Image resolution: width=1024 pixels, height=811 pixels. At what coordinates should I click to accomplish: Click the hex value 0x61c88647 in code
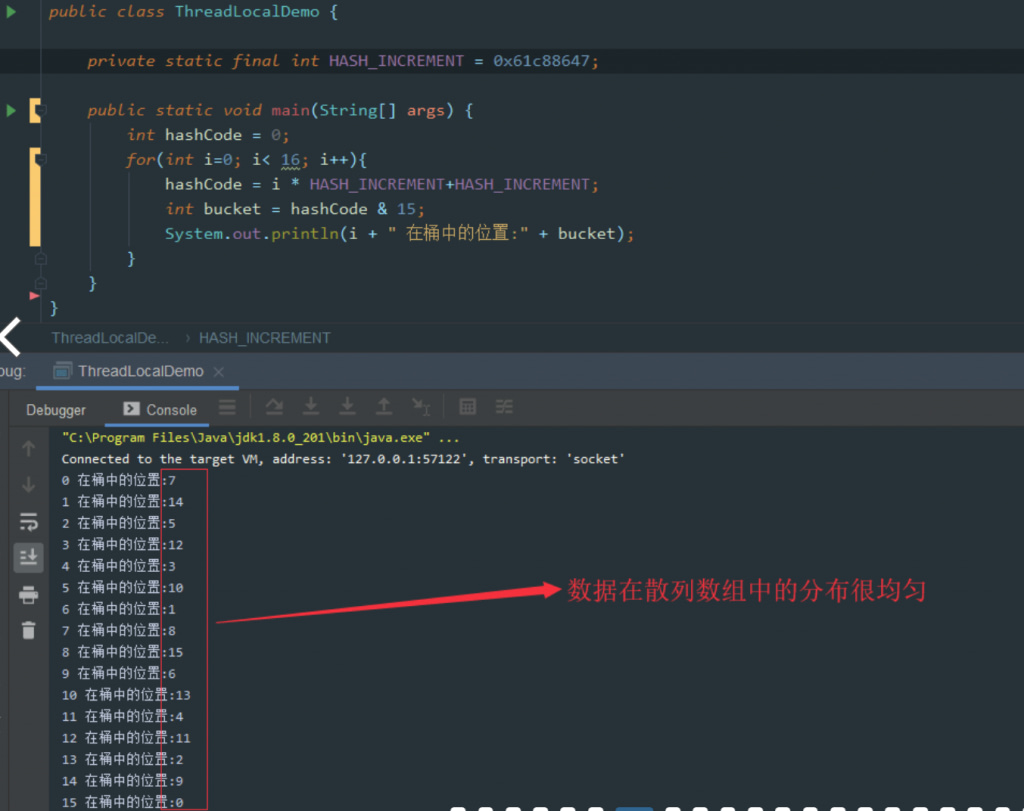click(544, 61)
